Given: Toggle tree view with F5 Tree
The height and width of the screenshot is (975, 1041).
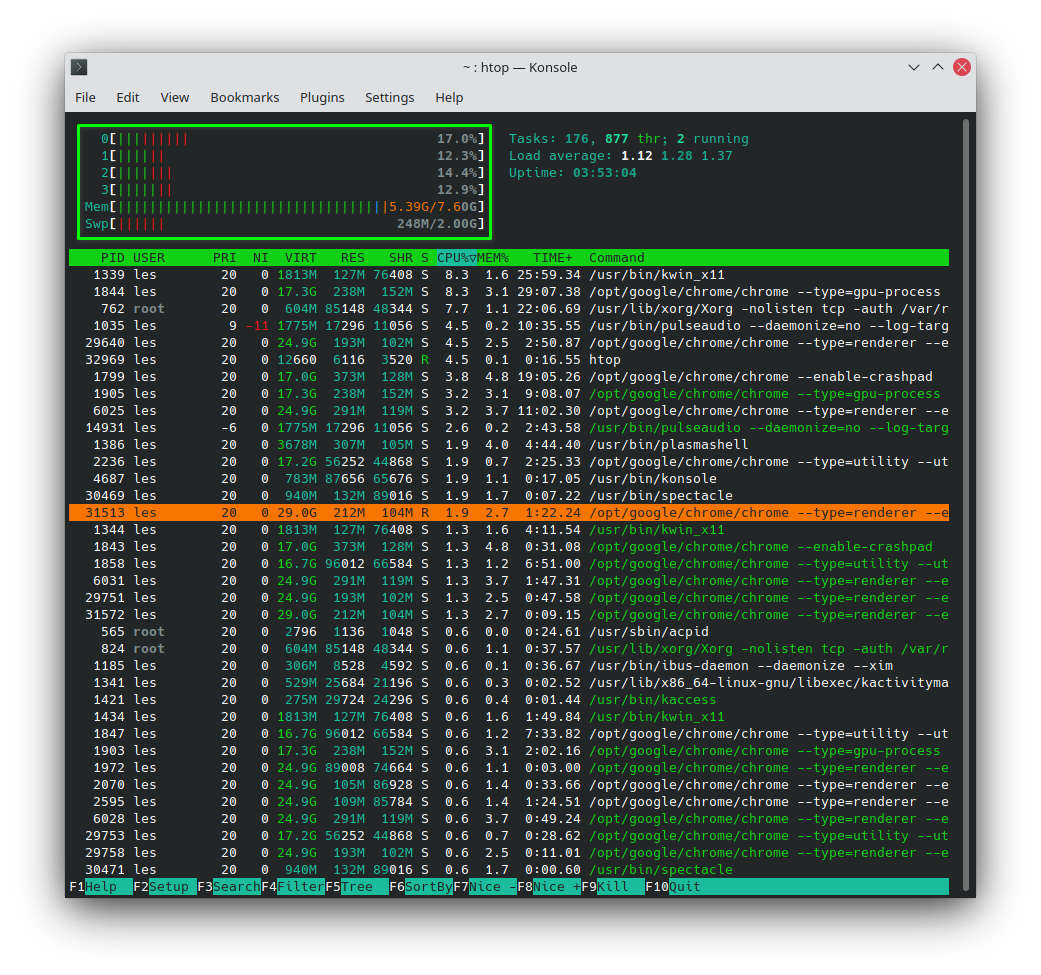Looking at the screenshot, I should (x=359, y=886).
